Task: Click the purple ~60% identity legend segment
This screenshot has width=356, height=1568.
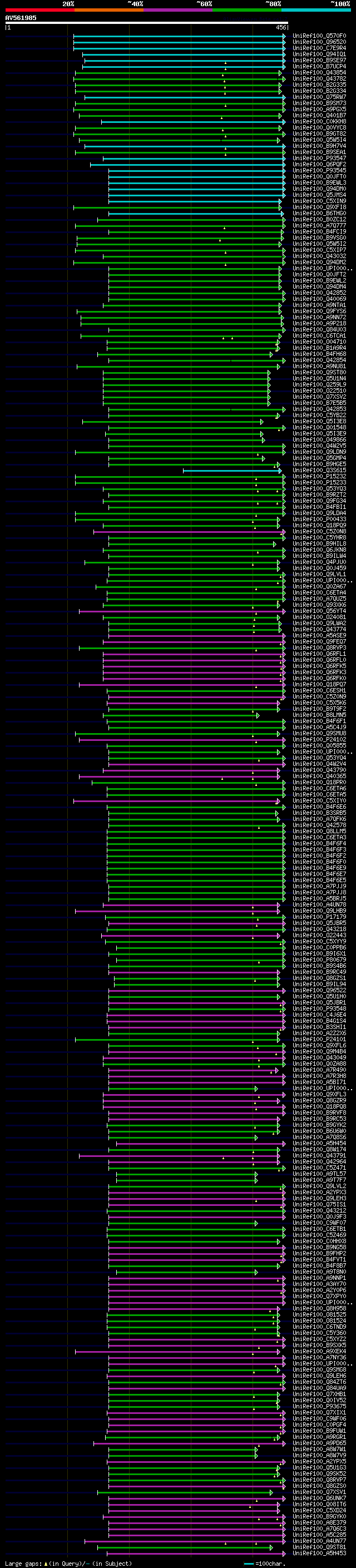Action: click(x=179, y=10)
